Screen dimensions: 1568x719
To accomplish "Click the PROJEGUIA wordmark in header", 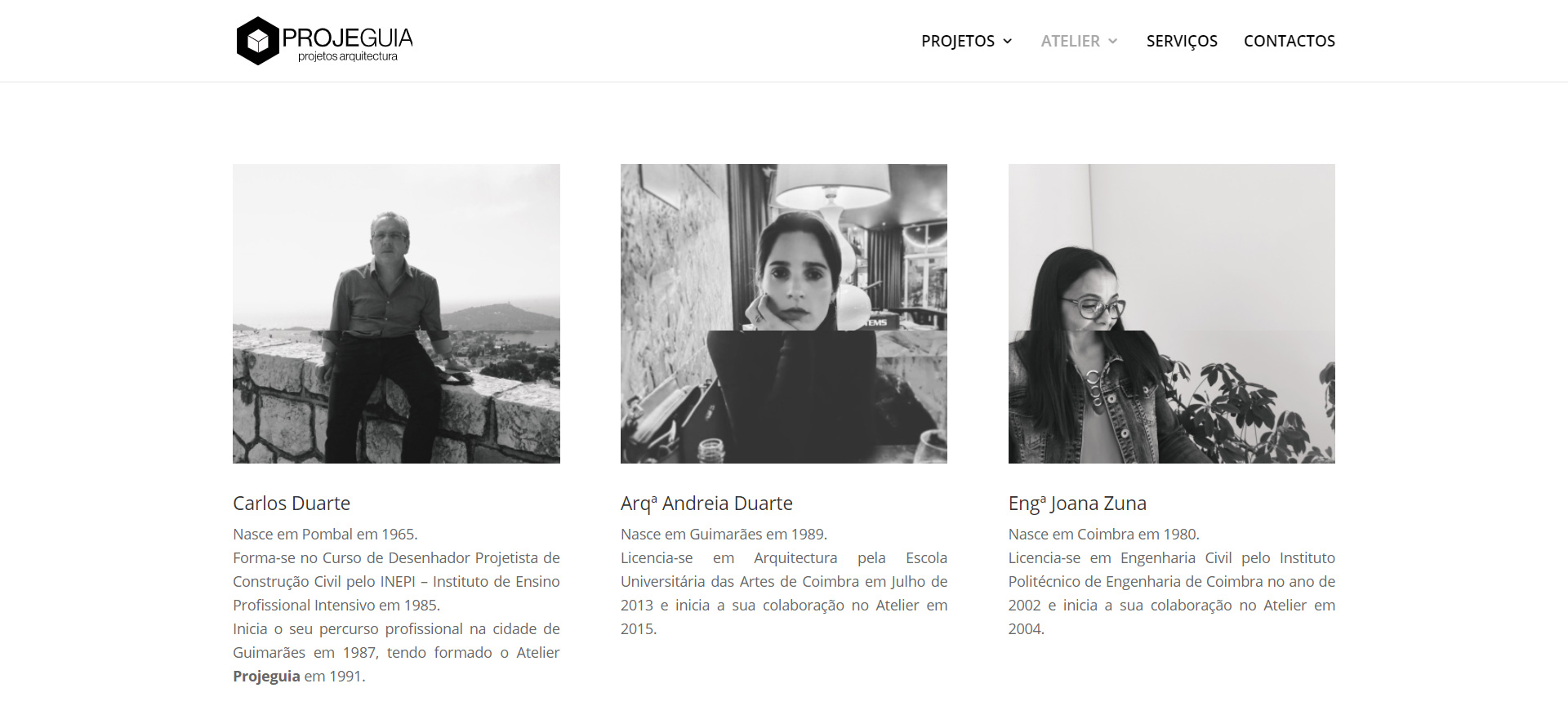I will coord(348,38).
